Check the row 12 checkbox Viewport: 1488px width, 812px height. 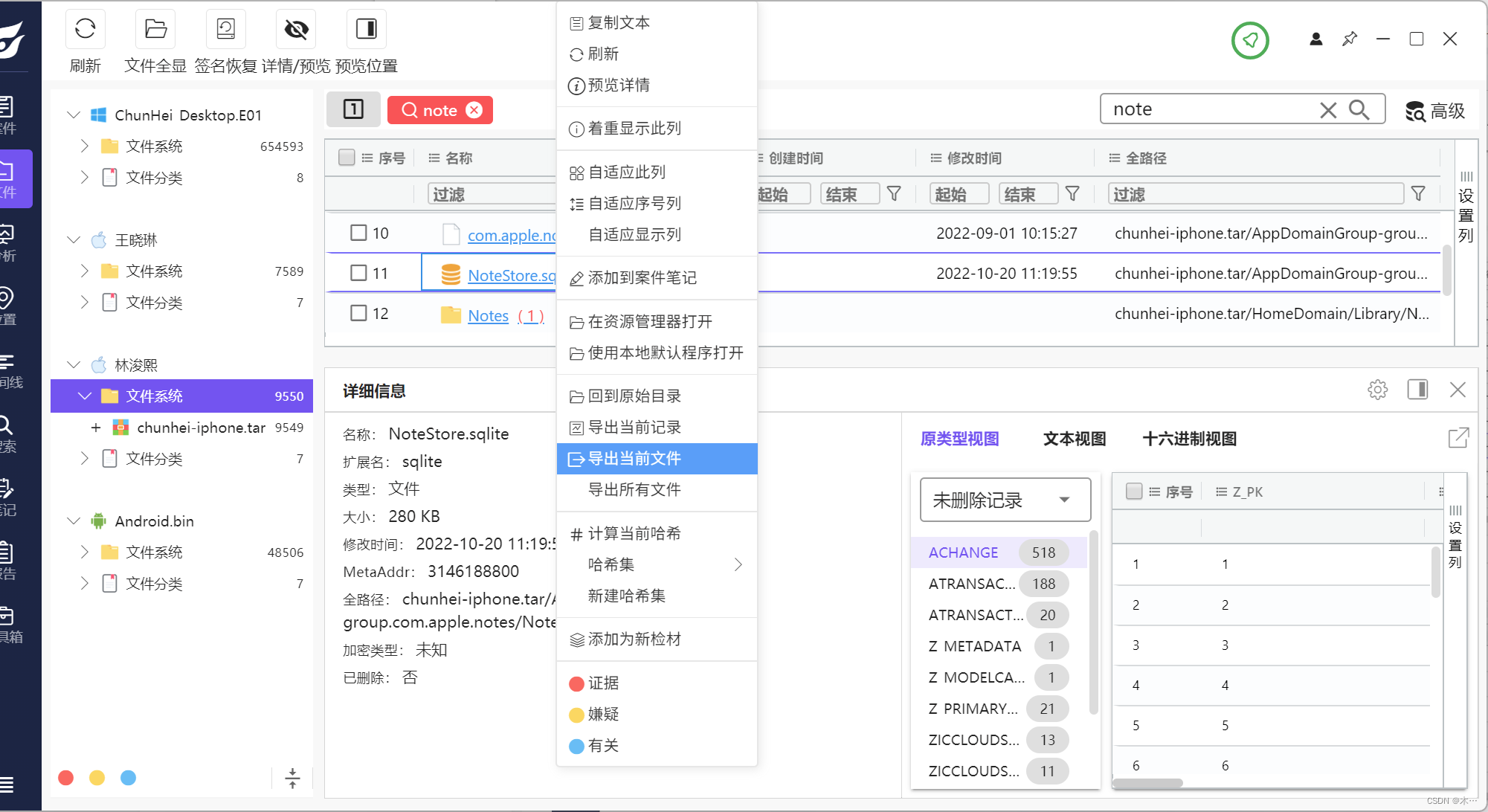(x=358, y=313)
